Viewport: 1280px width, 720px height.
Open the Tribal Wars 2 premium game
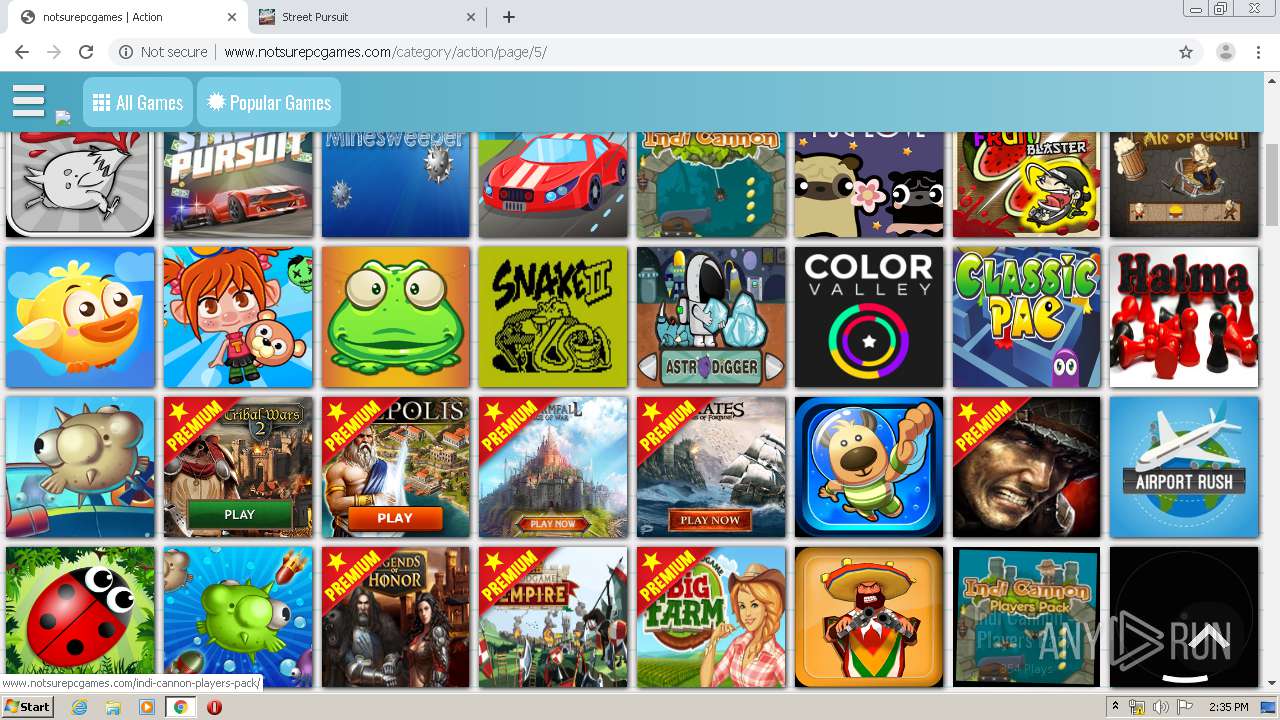point(238,467)
